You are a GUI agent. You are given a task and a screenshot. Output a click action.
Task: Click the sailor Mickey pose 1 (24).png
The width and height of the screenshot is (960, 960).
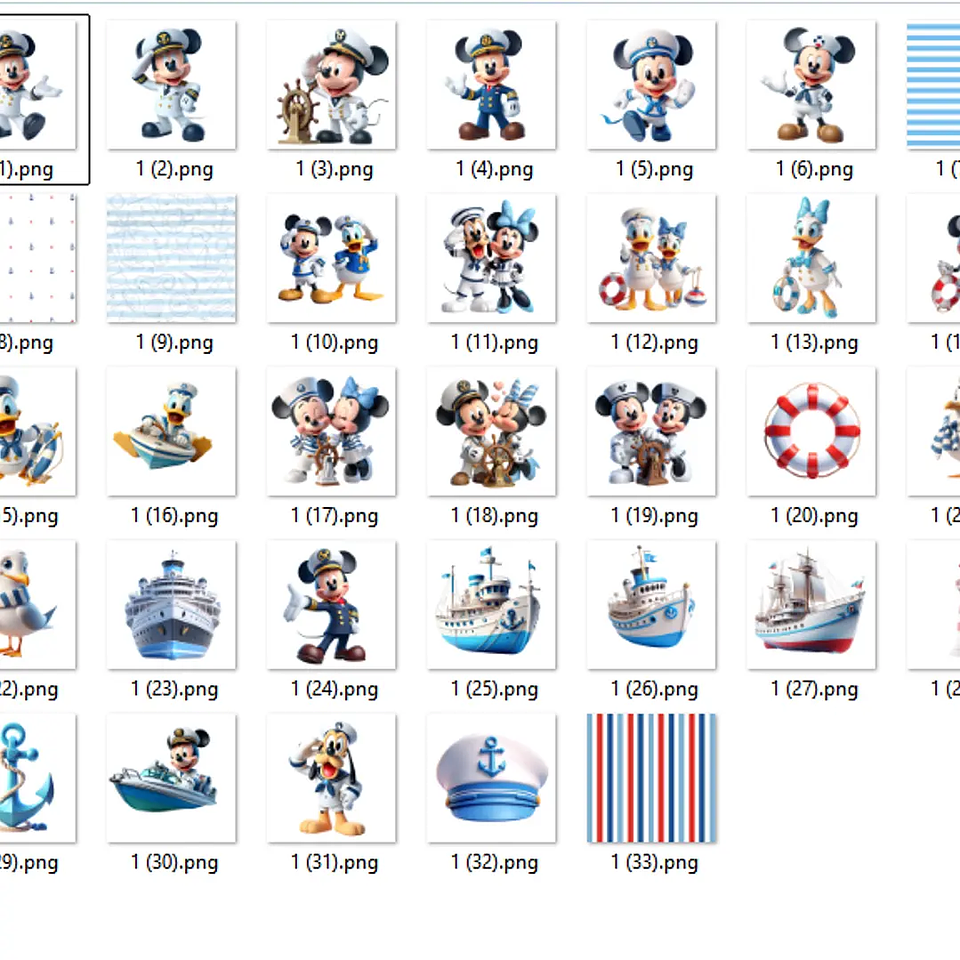331,604
